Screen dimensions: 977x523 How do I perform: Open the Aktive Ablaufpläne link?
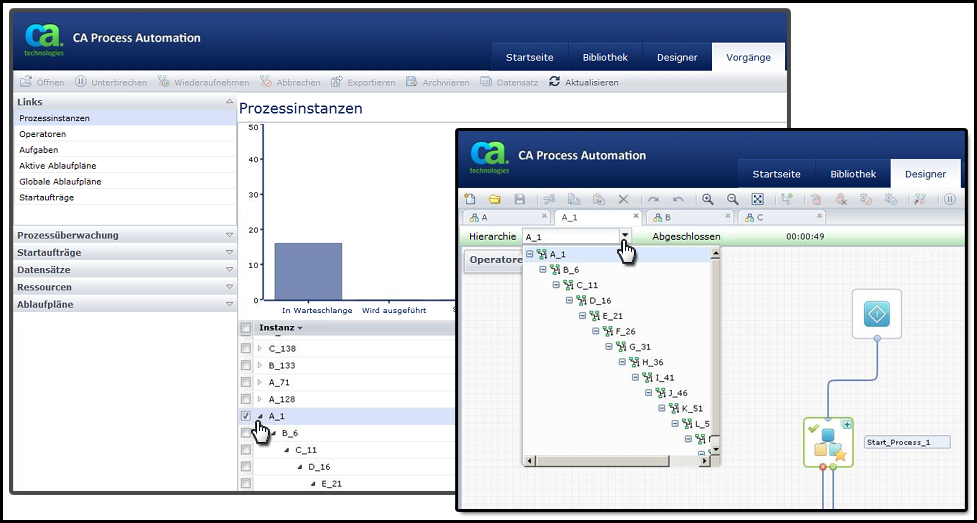(x=57, y=166)
